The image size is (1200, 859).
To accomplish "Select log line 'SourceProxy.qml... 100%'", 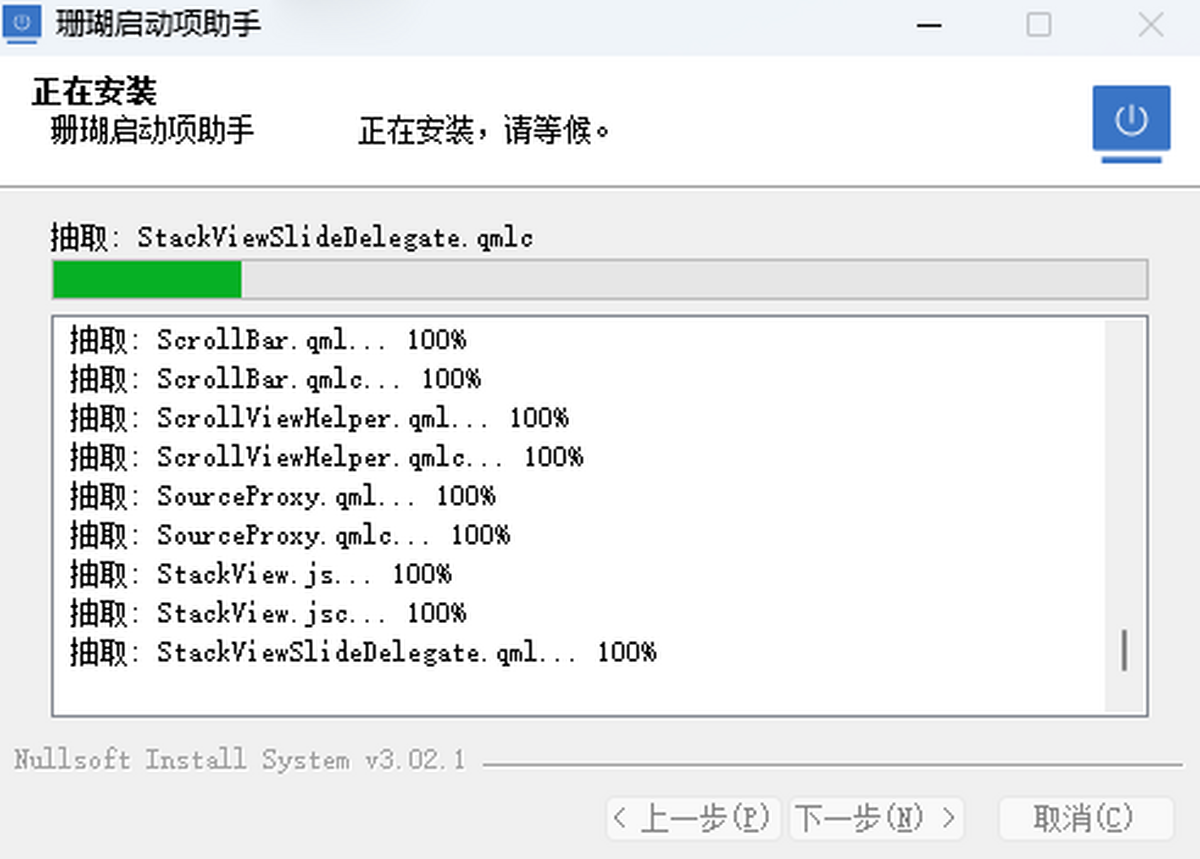I will 282,496.
